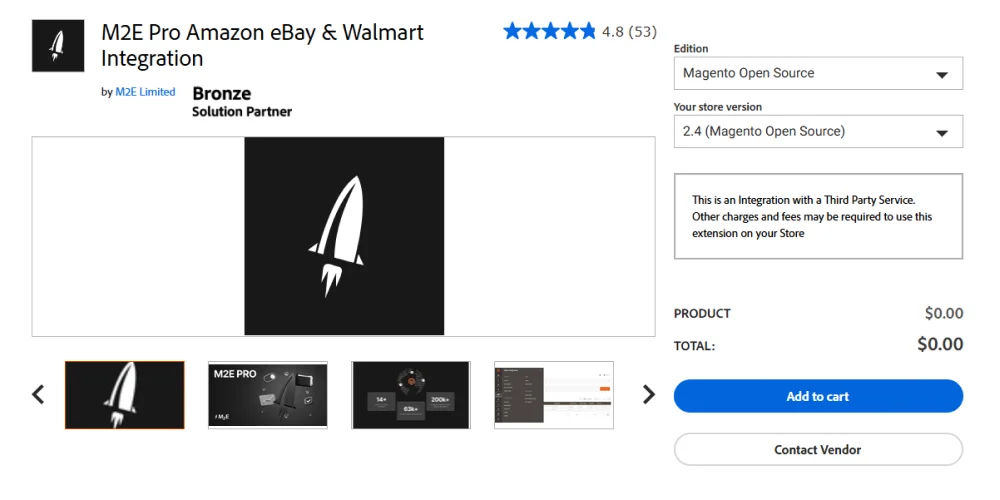Click the Bronze Solution Partner badge
The image size is (1000, 500).
242,101
